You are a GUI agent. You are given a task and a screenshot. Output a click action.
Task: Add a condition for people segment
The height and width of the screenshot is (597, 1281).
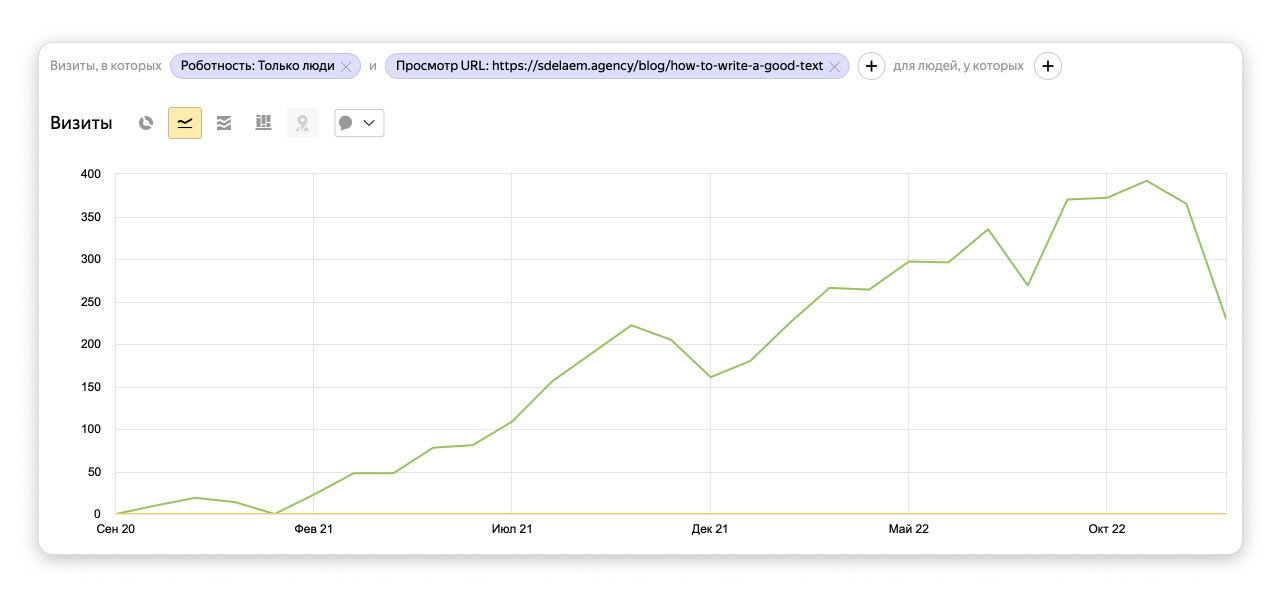pyautogui.click(x=1047, y=66)
